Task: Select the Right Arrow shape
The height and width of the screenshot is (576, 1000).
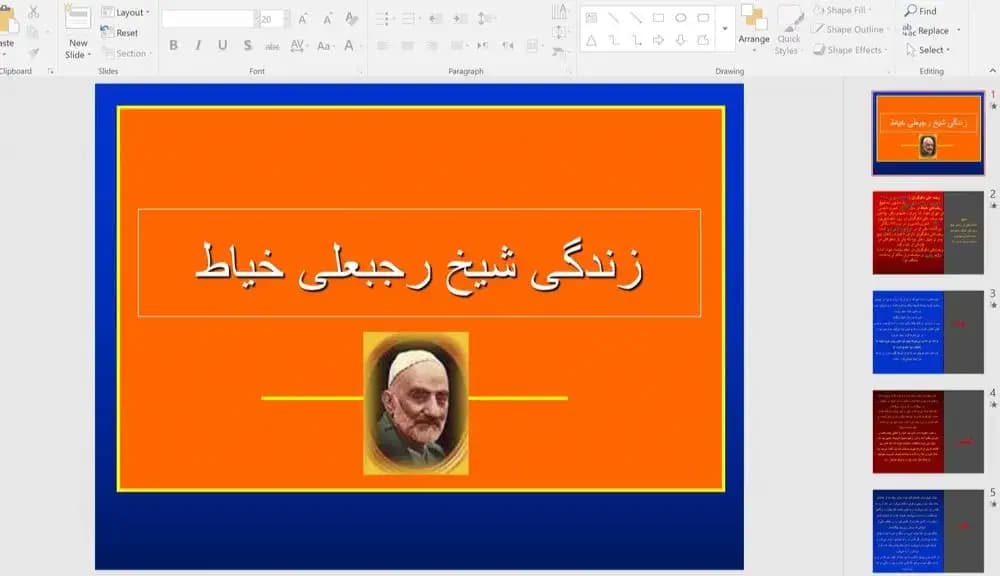Action: [x=658, y=41]
